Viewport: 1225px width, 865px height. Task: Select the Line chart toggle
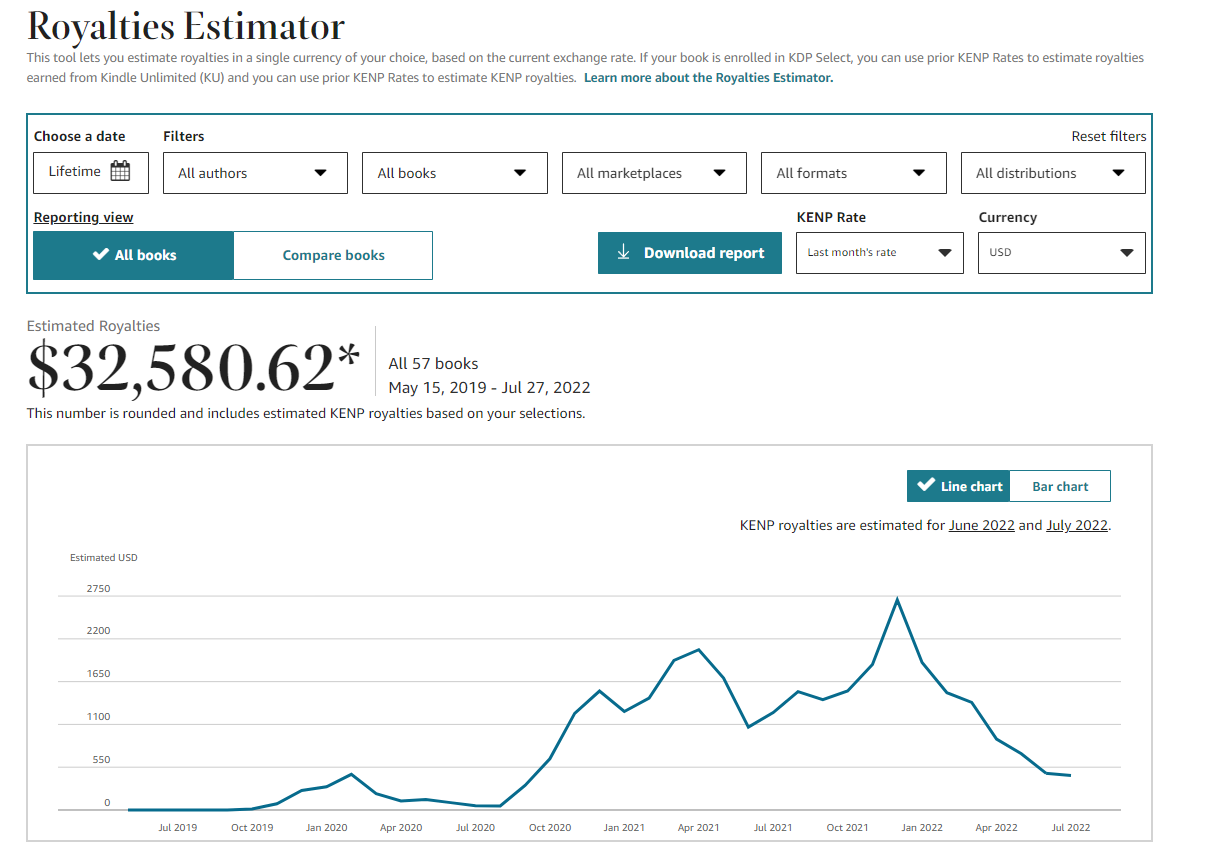click(x=959, y=486)
